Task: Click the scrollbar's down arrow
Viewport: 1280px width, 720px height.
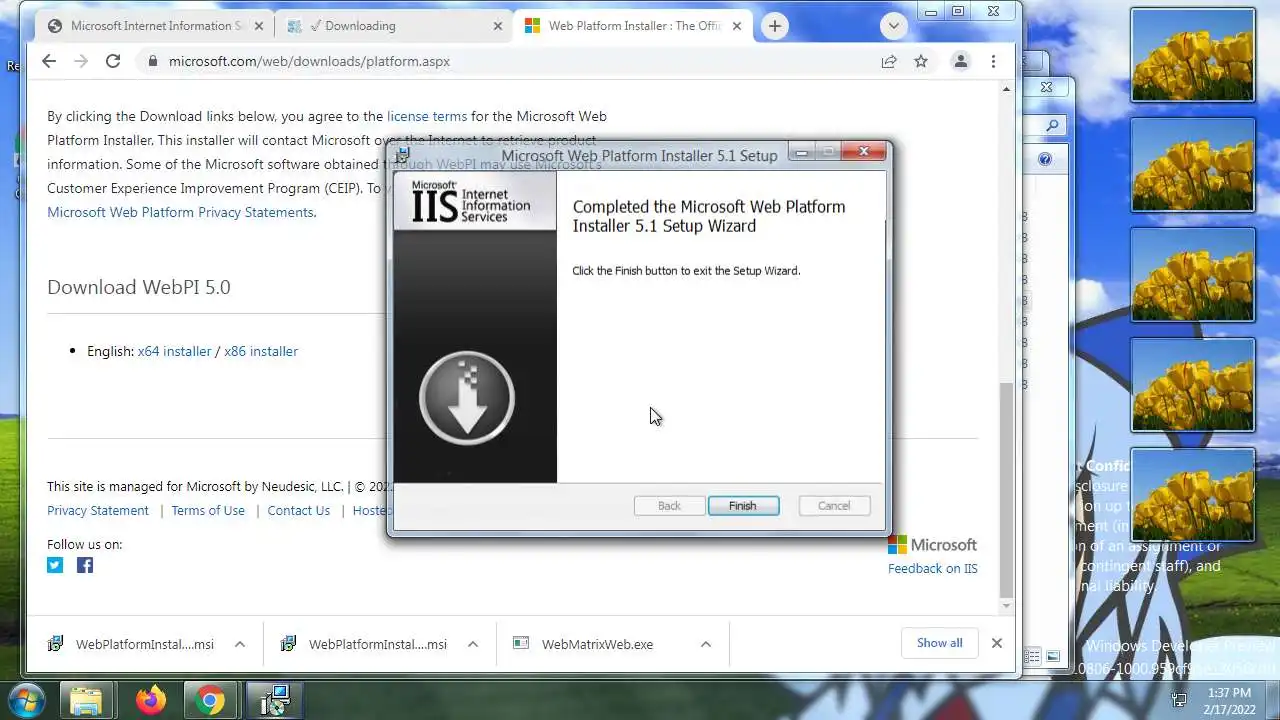Action: click(x=1007, y=606)
